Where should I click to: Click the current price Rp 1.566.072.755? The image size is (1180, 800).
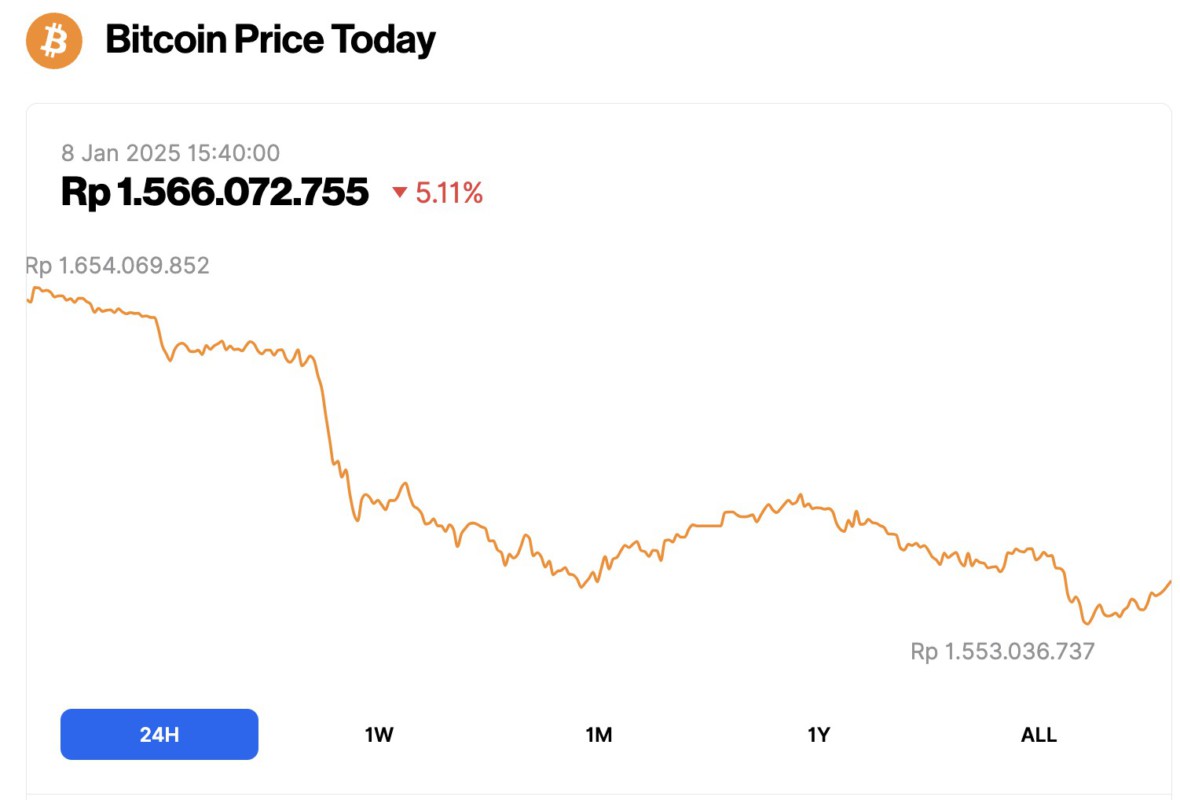click(215, 192)
